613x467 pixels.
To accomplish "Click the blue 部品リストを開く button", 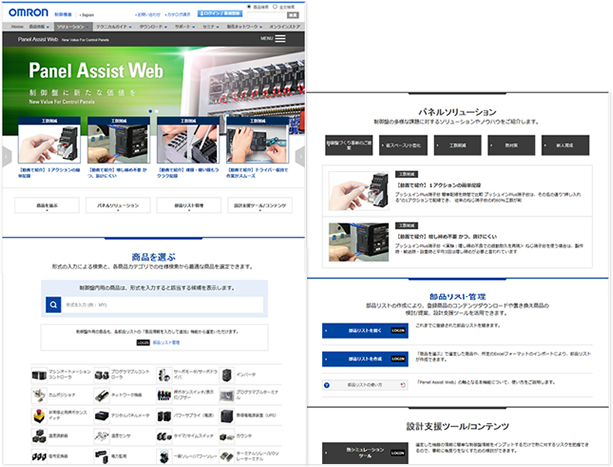I will (x=365, y=331).
